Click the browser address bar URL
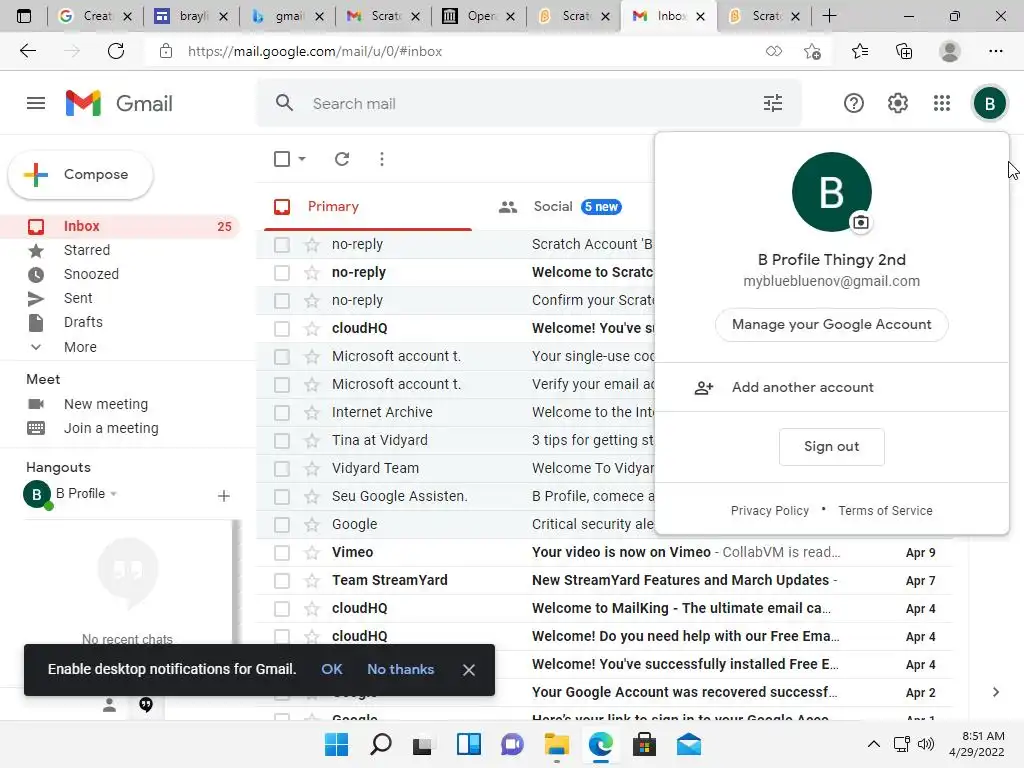 315,51
